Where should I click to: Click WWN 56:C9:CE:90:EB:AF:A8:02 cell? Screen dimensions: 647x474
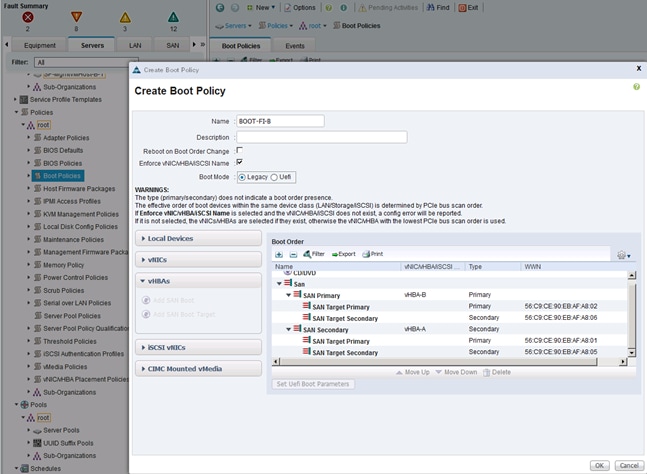(561, 306)
